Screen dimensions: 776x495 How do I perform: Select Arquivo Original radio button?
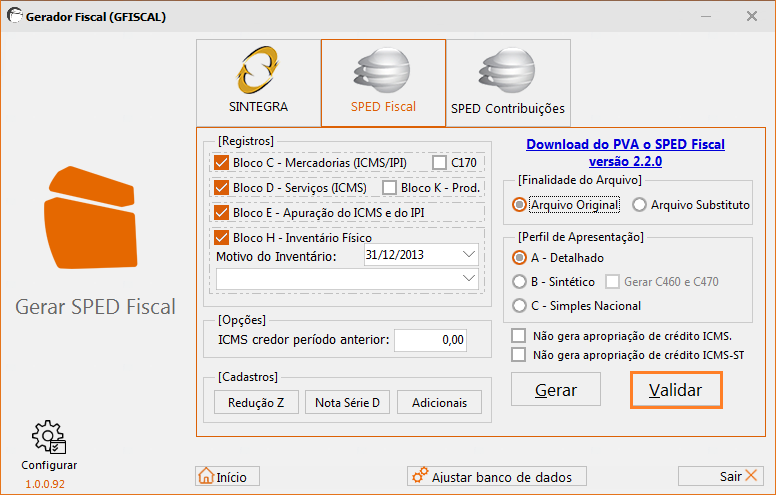point(519,204)
